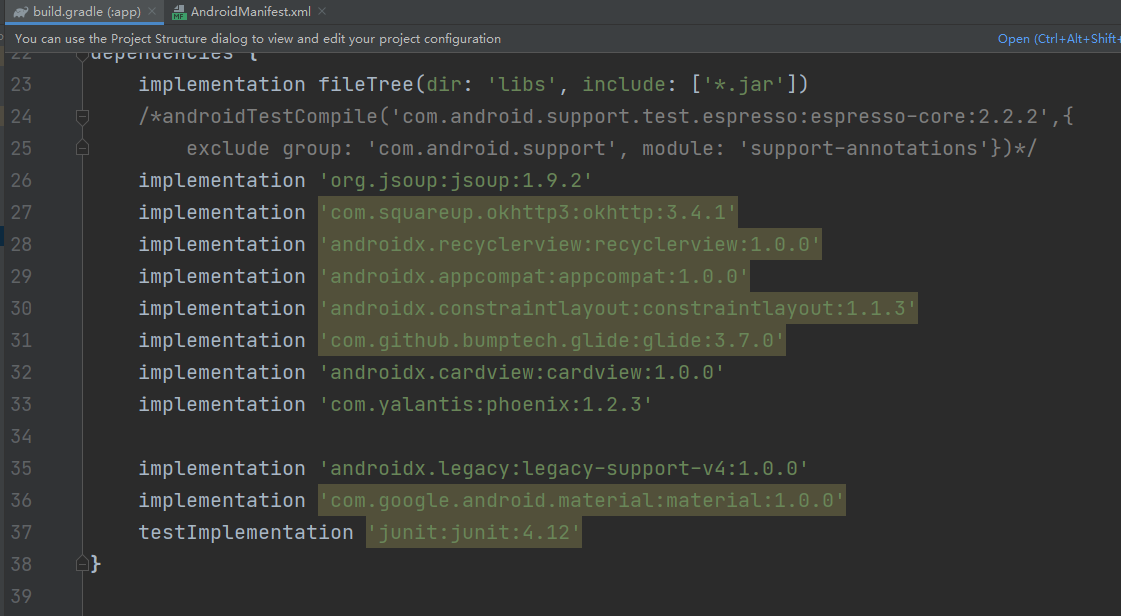
Task: Click line number 34 in the gutter
Action: click(21, 436)
